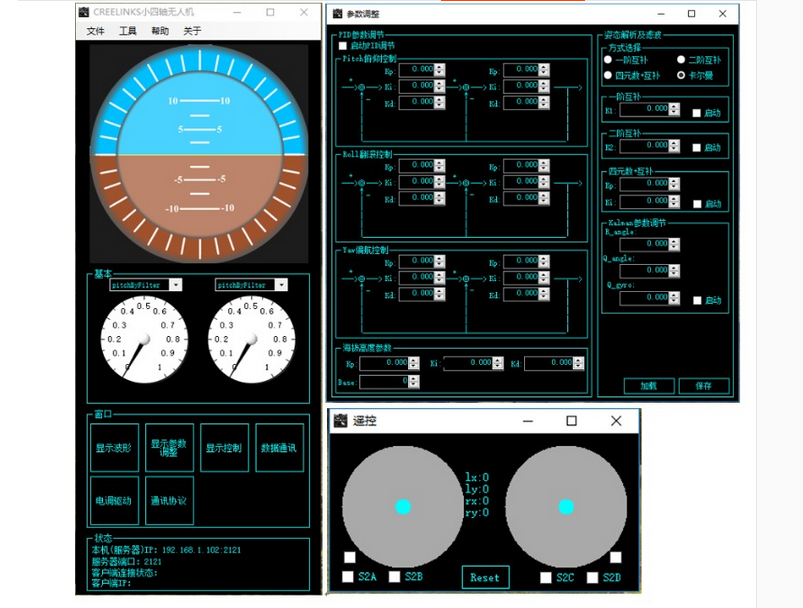Image resolution: width=803 pixels, height=608 pixels.
Task: Click the 遥控 window title icon
Action: coord(341,421)
